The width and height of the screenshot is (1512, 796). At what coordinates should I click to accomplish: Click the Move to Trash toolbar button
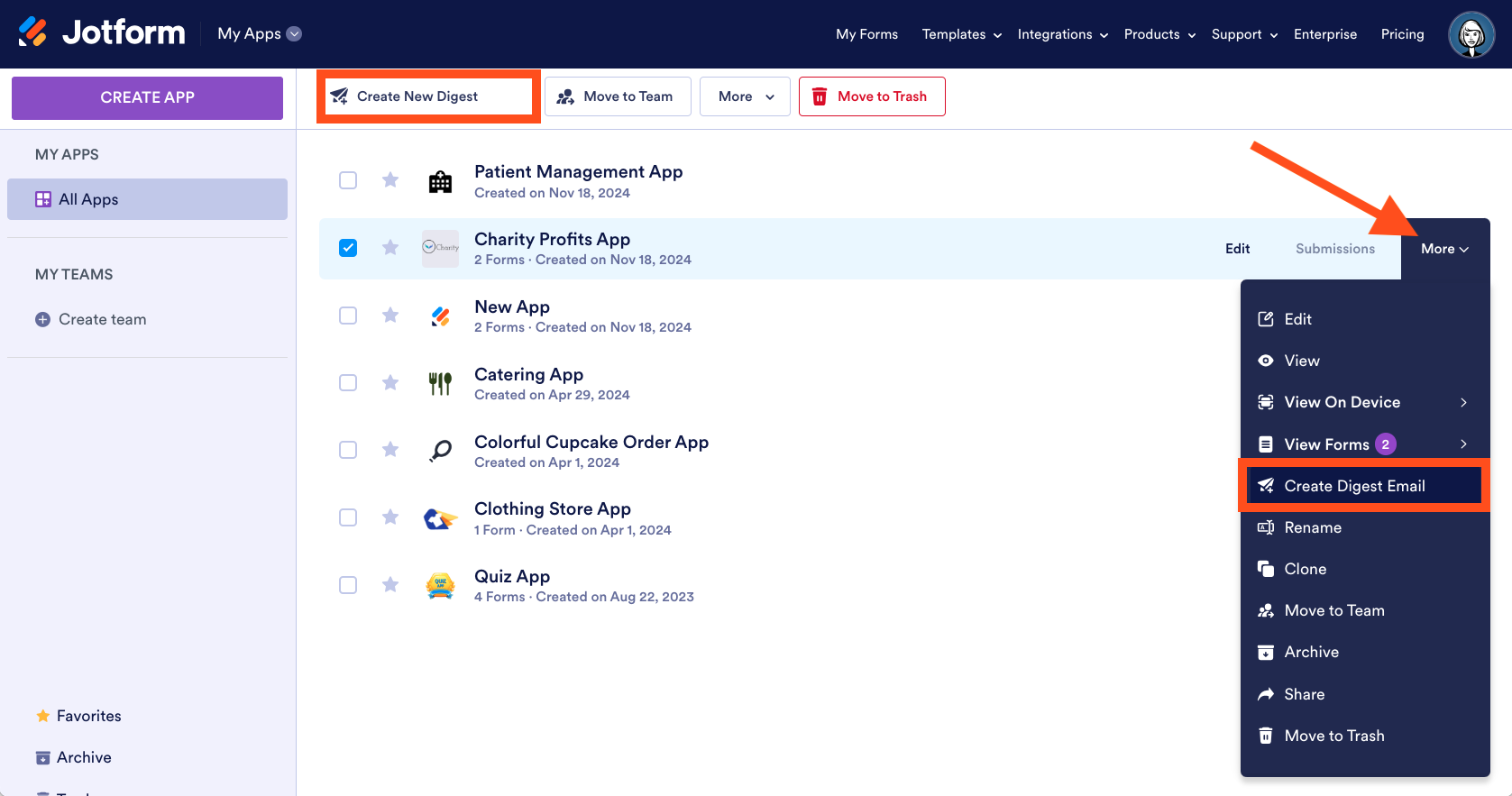[x=871, y=96]
